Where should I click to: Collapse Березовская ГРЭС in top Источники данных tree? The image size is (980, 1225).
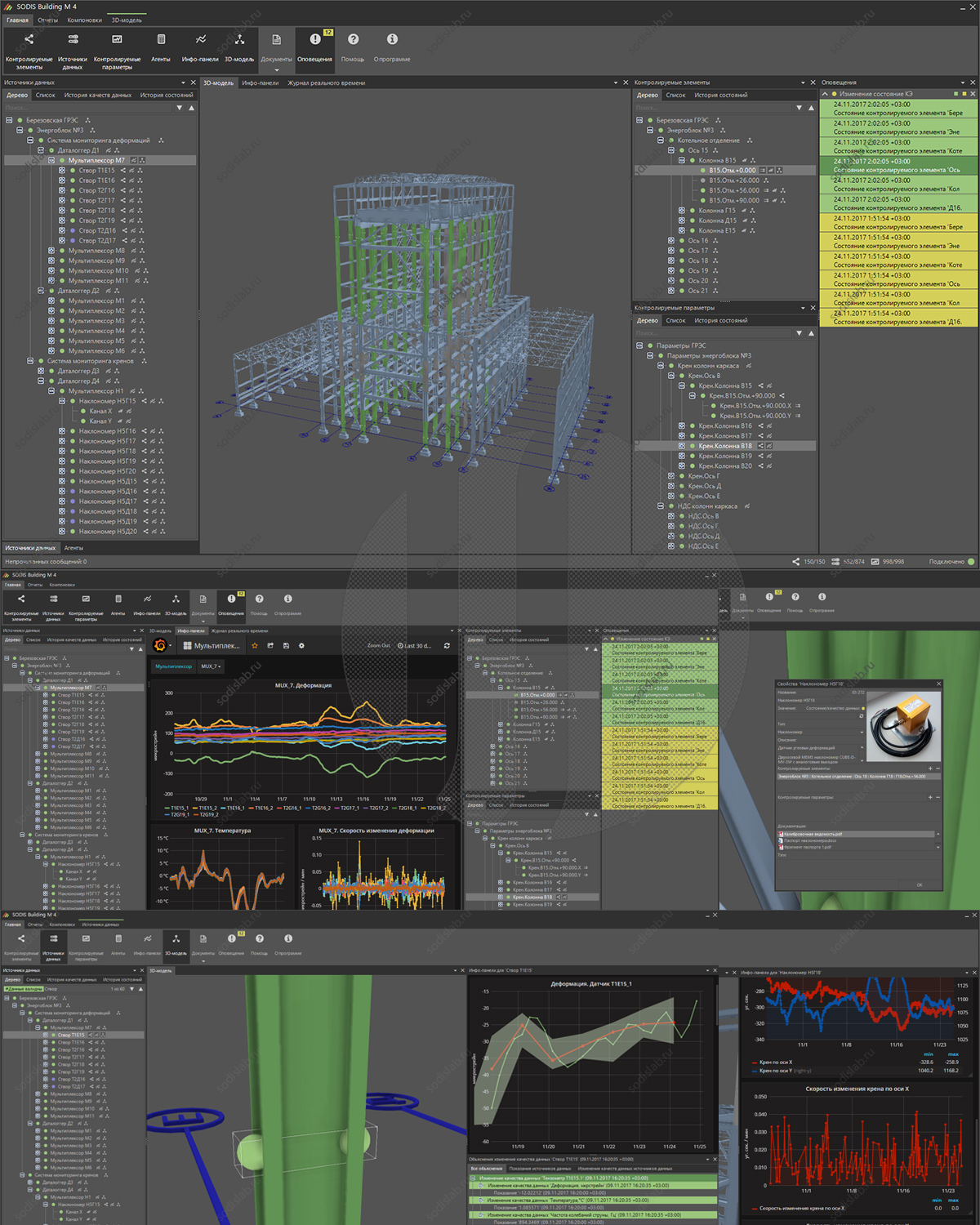(9, 121)
